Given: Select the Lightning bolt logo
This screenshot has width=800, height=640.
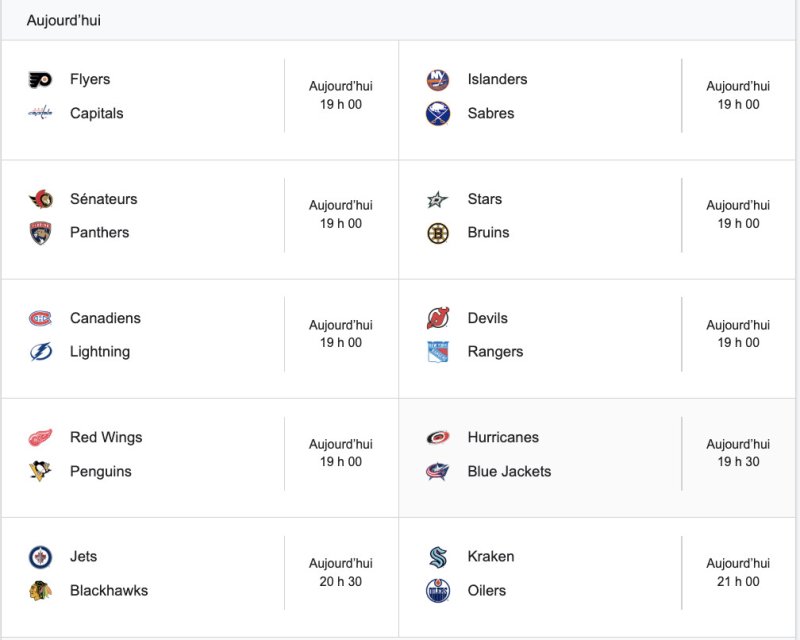Looking at the screenshot, I should coord(40,352).
